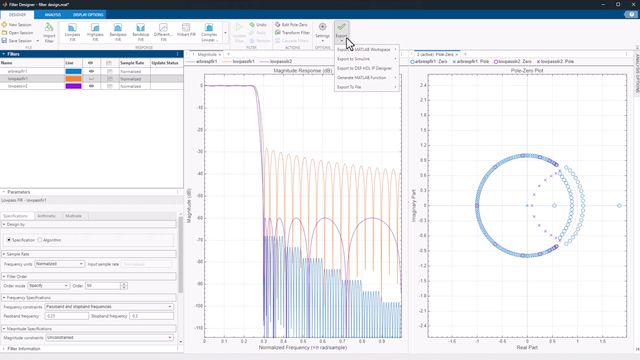Select the Lowpass FIR response icon
Screen dimensions: 640x360
coord(72,28)
